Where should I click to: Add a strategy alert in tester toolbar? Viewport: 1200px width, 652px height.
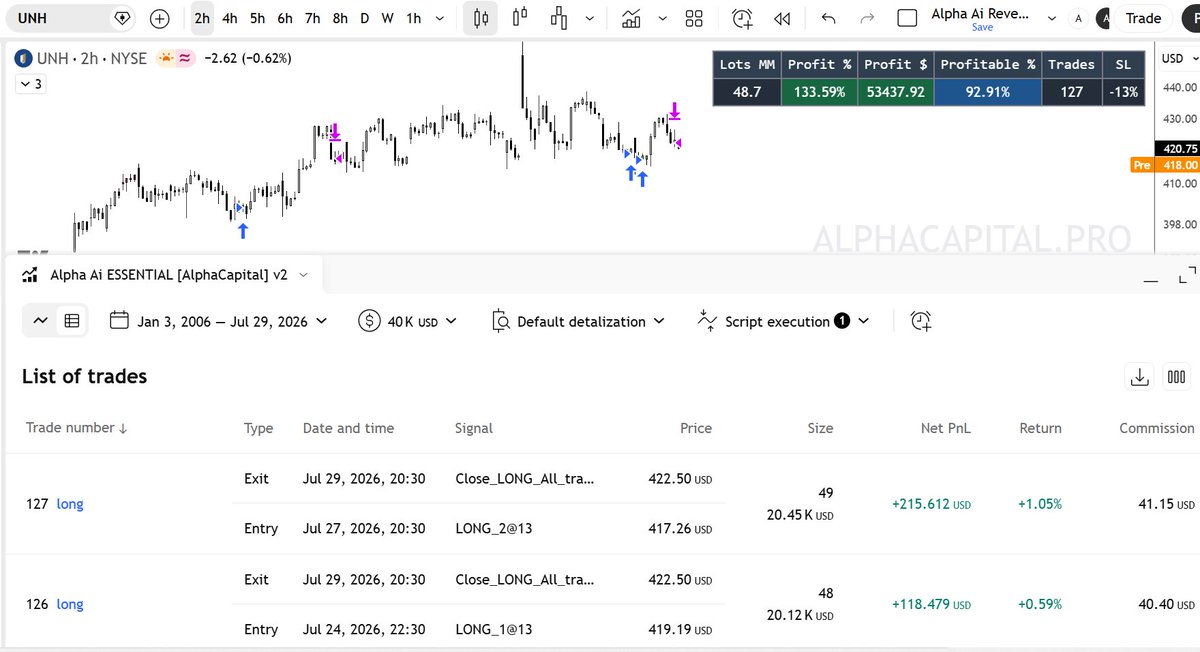click(921, 321)
